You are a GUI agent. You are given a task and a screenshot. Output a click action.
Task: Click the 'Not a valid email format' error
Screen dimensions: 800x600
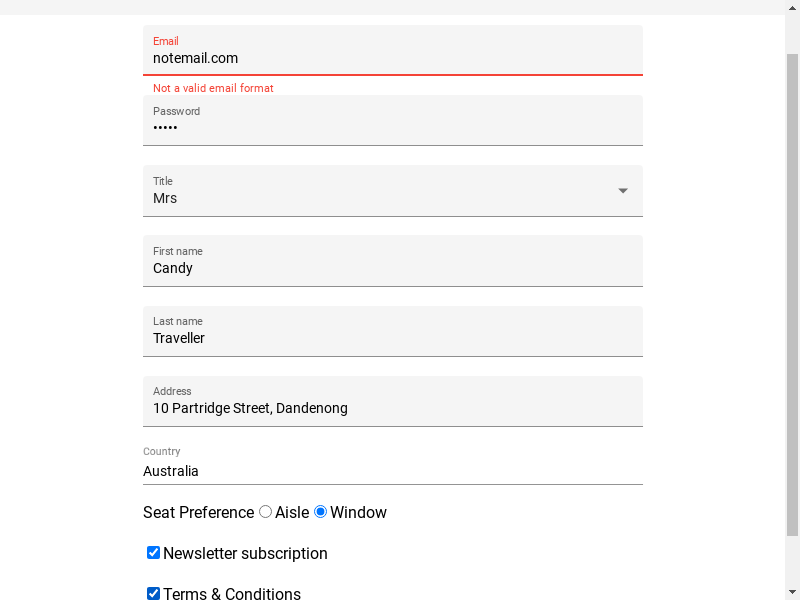pyautogui.click(x=213, y=88)
